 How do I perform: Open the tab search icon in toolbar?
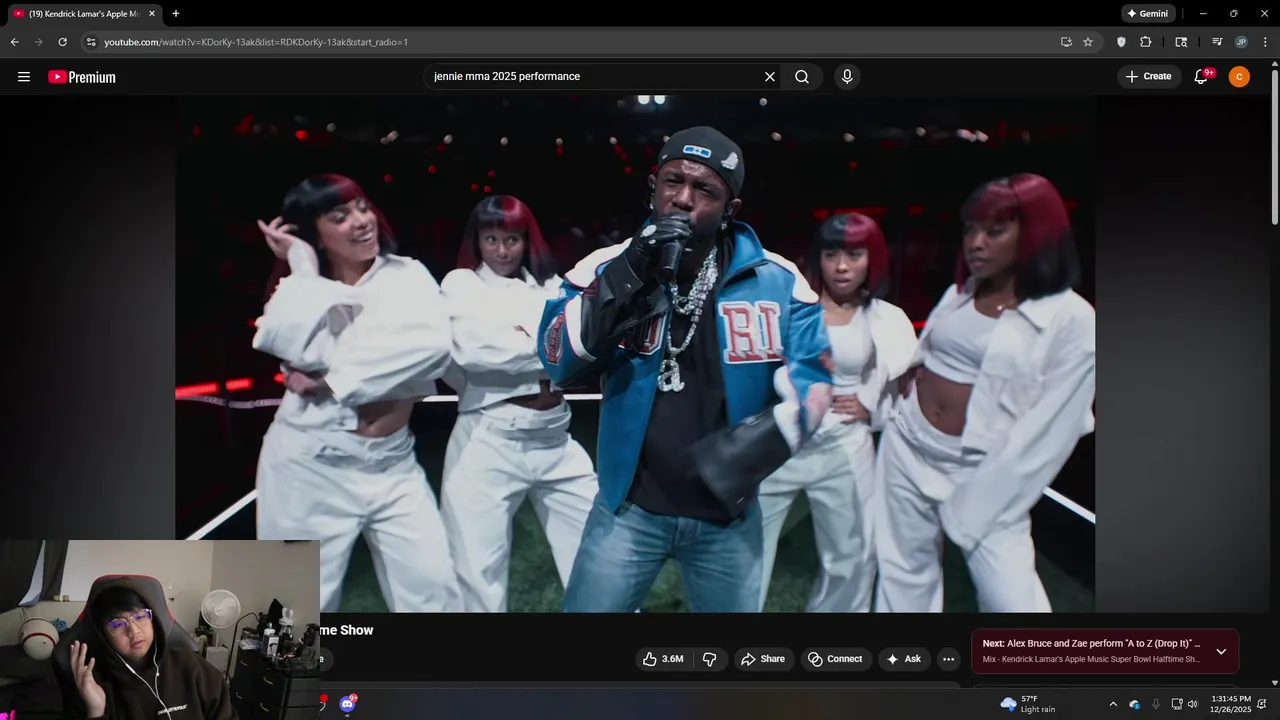(x=1181, y=42)
